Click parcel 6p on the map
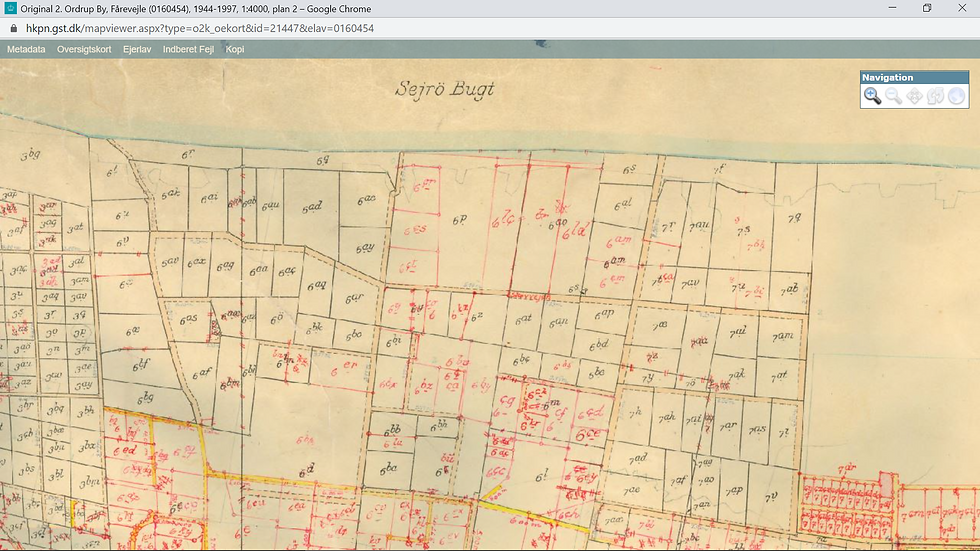This screenshot has height=551, width=980. tap(459, 220)
